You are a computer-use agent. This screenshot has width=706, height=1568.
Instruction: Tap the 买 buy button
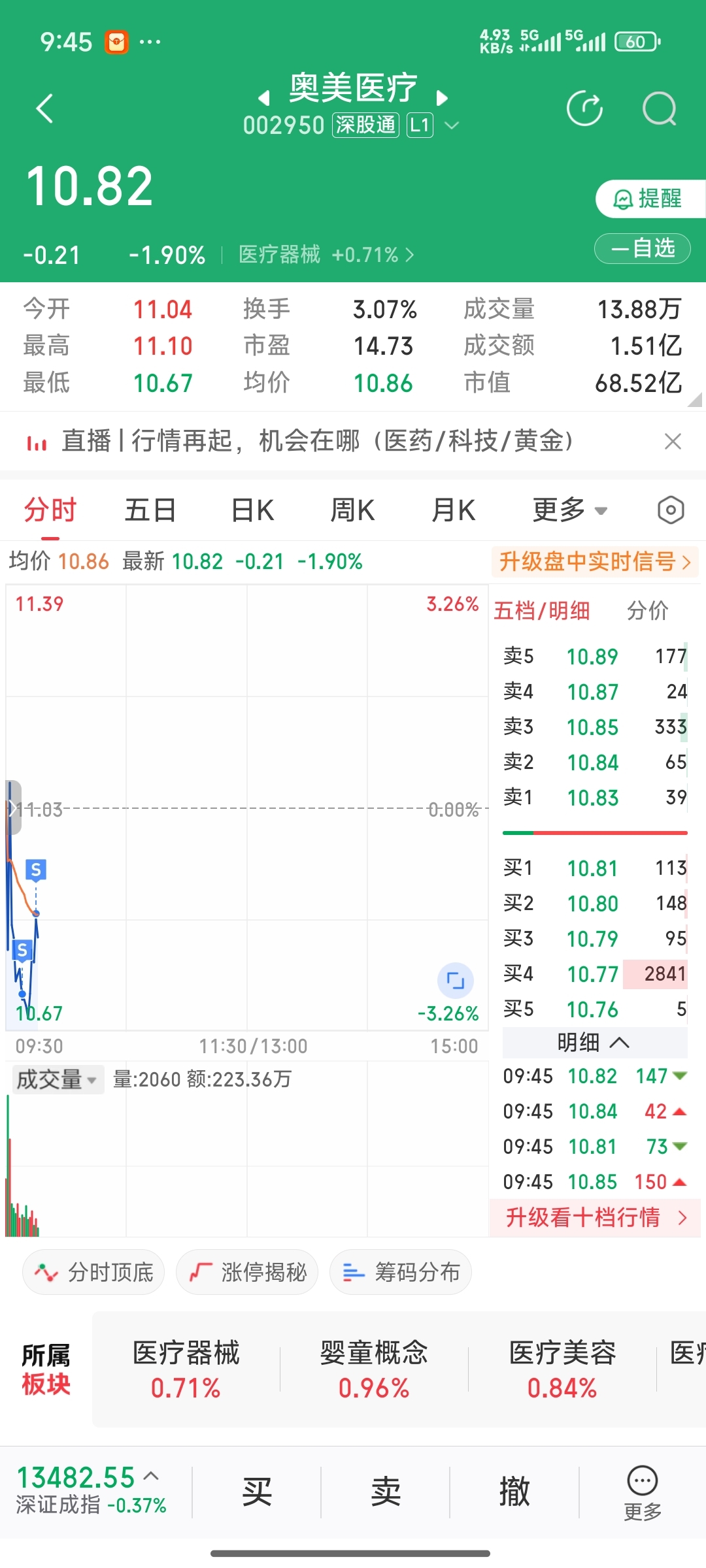[x=257, y=1492]
